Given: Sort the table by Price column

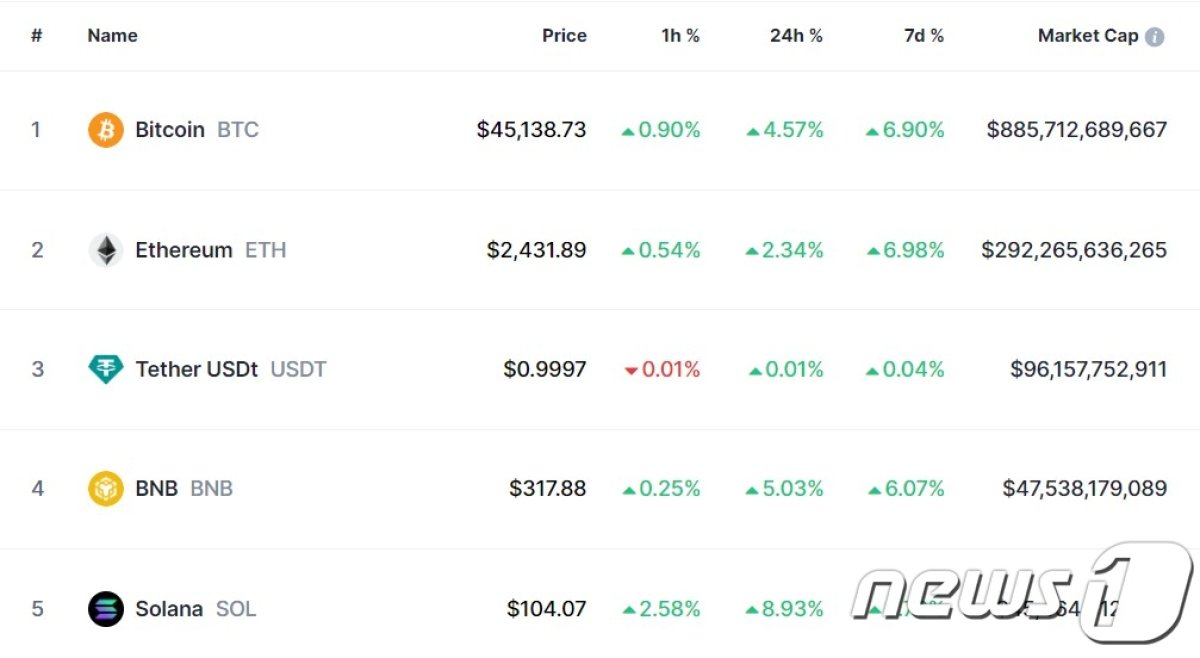Looking at the screenshot, I should click(x=564, y=36).
